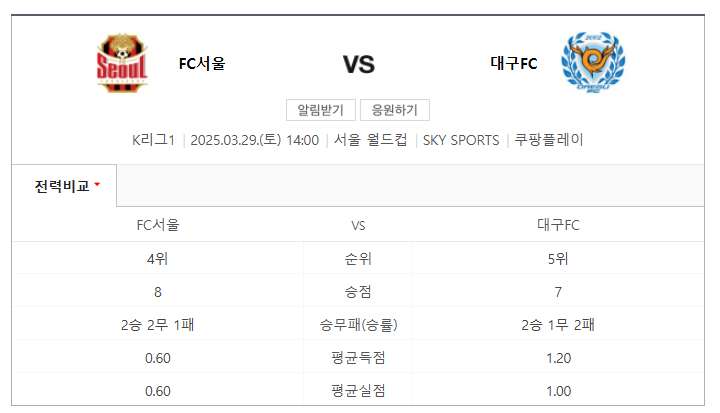Click the 대구FC column header in table
720x413 pixels.
558,225
